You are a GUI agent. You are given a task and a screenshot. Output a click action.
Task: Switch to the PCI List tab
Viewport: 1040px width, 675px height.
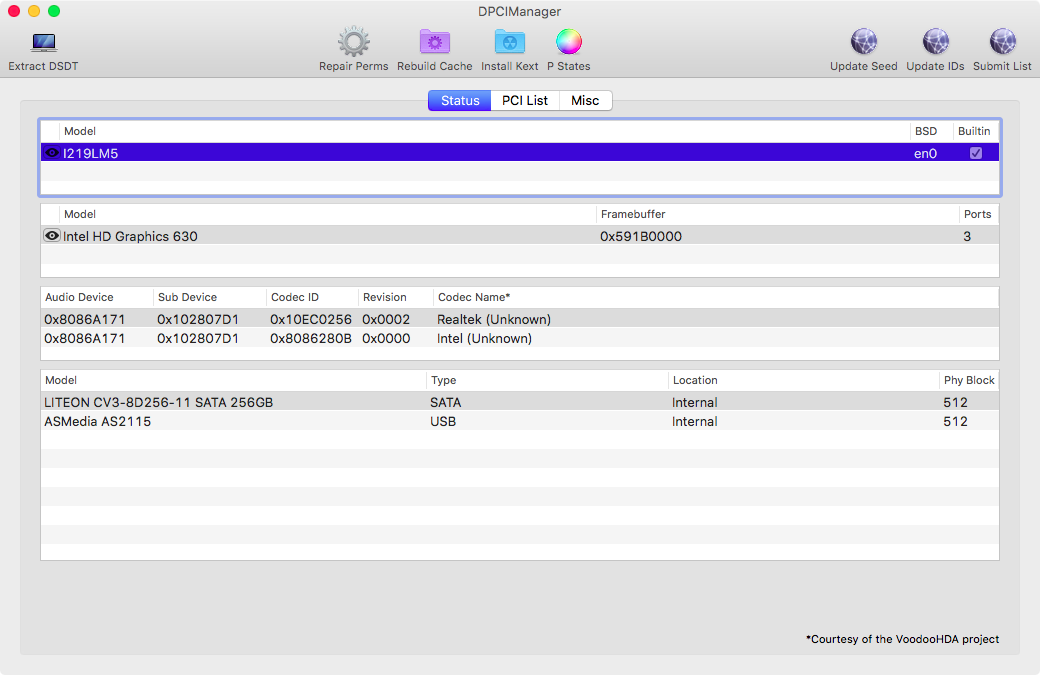(525, 101)
